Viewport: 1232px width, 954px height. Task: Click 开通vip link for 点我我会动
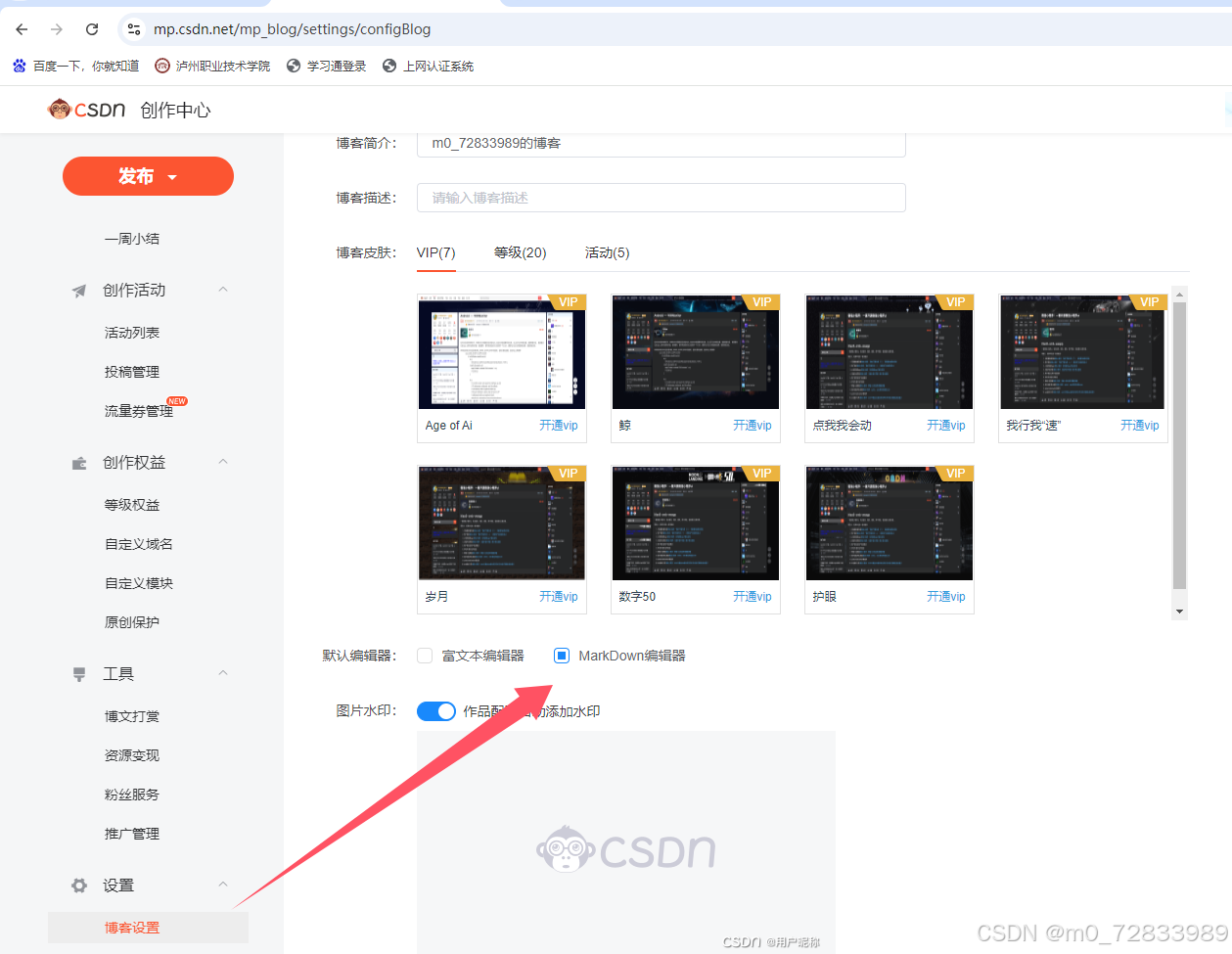946,426
